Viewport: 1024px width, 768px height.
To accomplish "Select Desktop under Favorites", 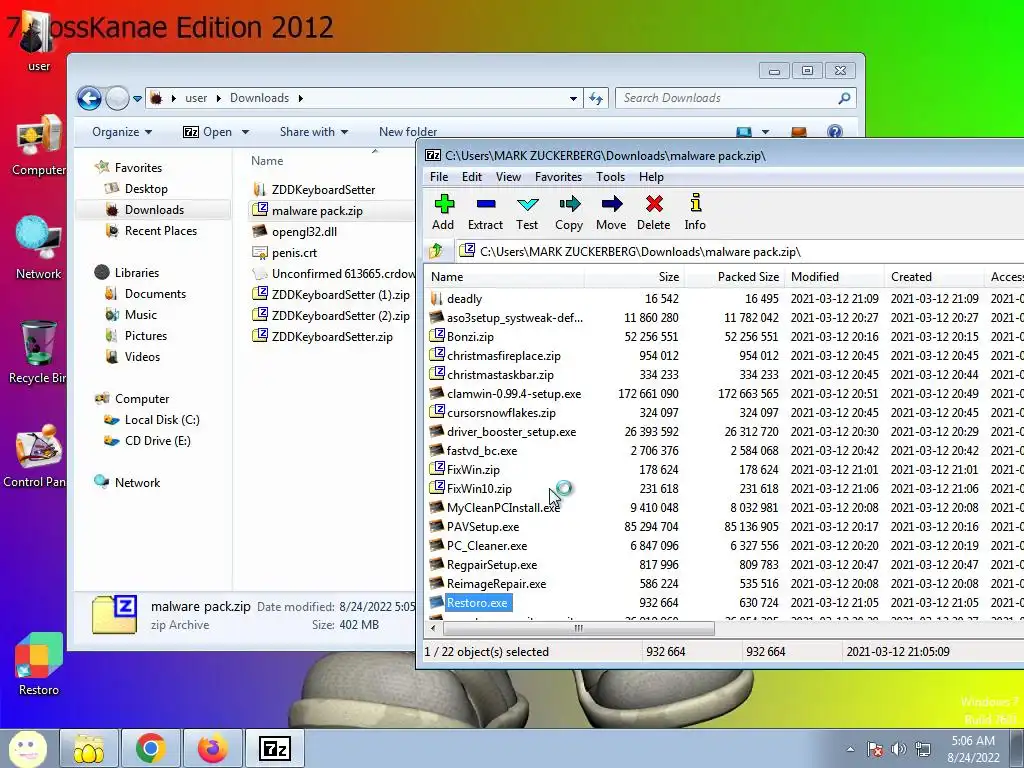I will click(146, 189).
